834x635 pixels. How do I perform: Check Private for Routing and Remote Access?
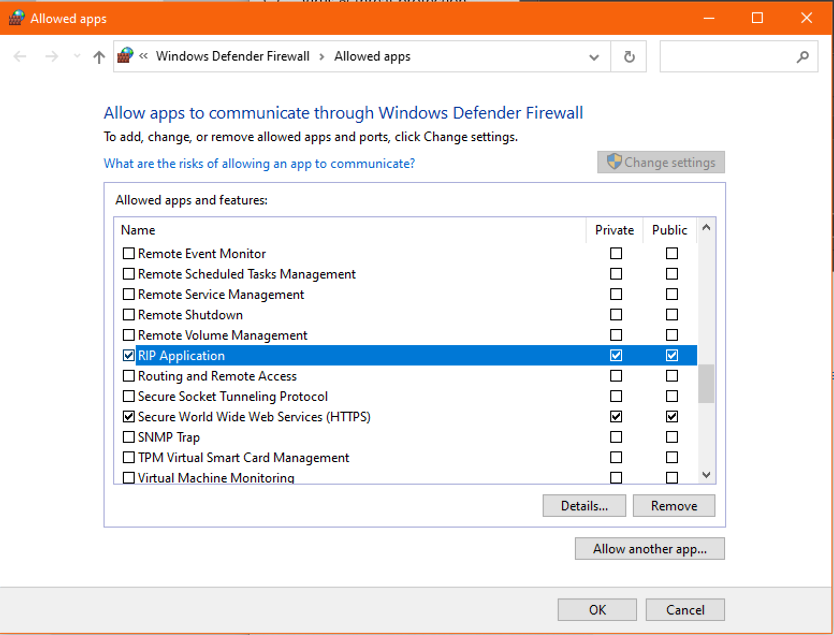pos(616,376)
